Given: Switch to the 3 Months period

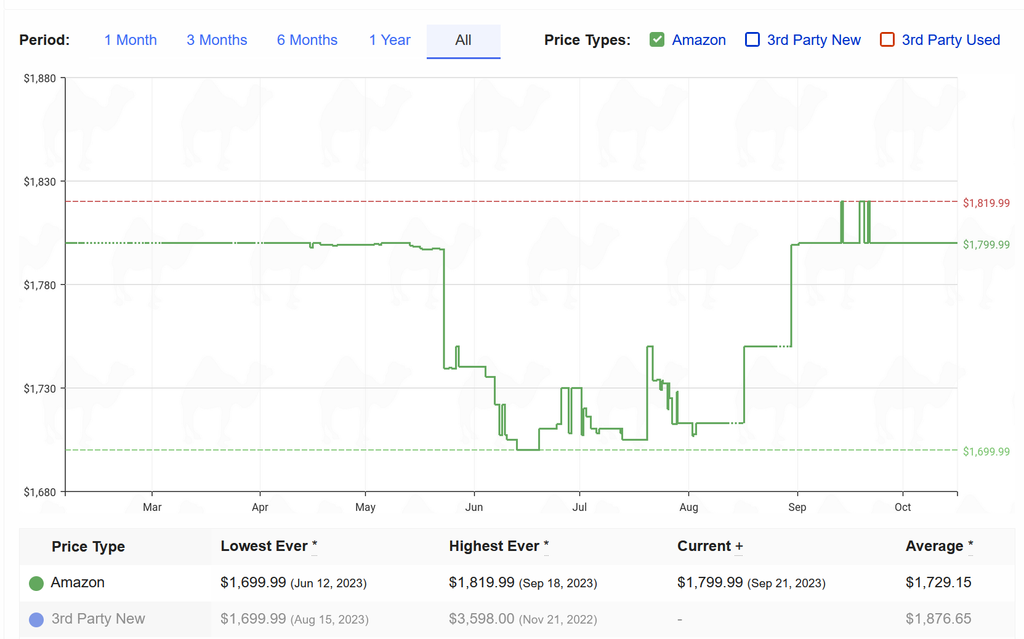Looking at the screenshot, I should [x=216, y=40].
